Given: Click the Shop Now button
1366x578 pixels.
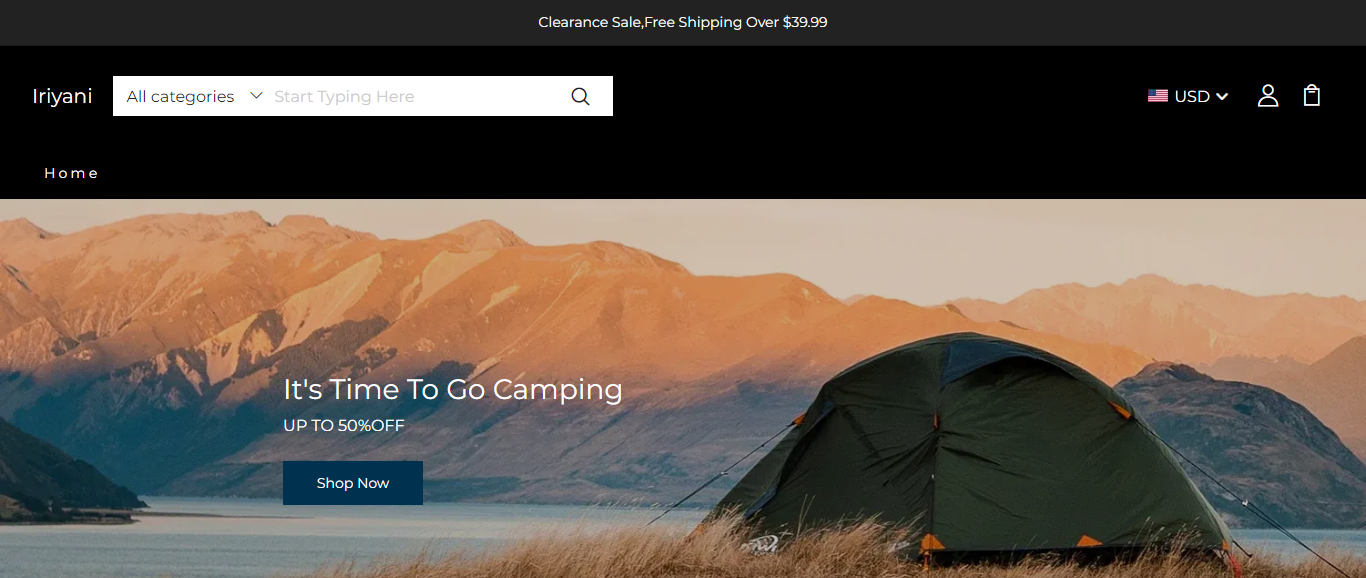Looking at the screenshot, I should click(353, 483).
